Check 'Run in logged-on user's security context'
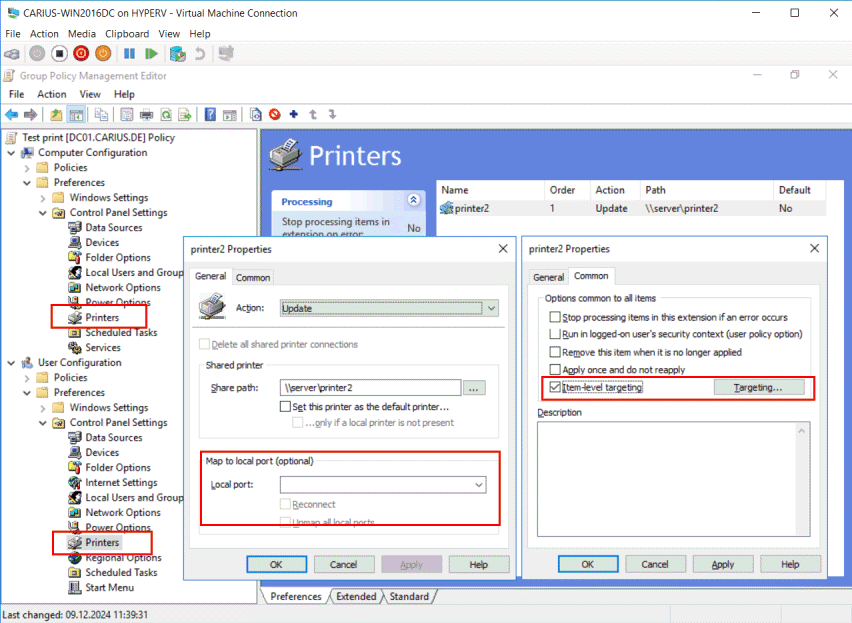The image size is (852, 623). (555, 333)
